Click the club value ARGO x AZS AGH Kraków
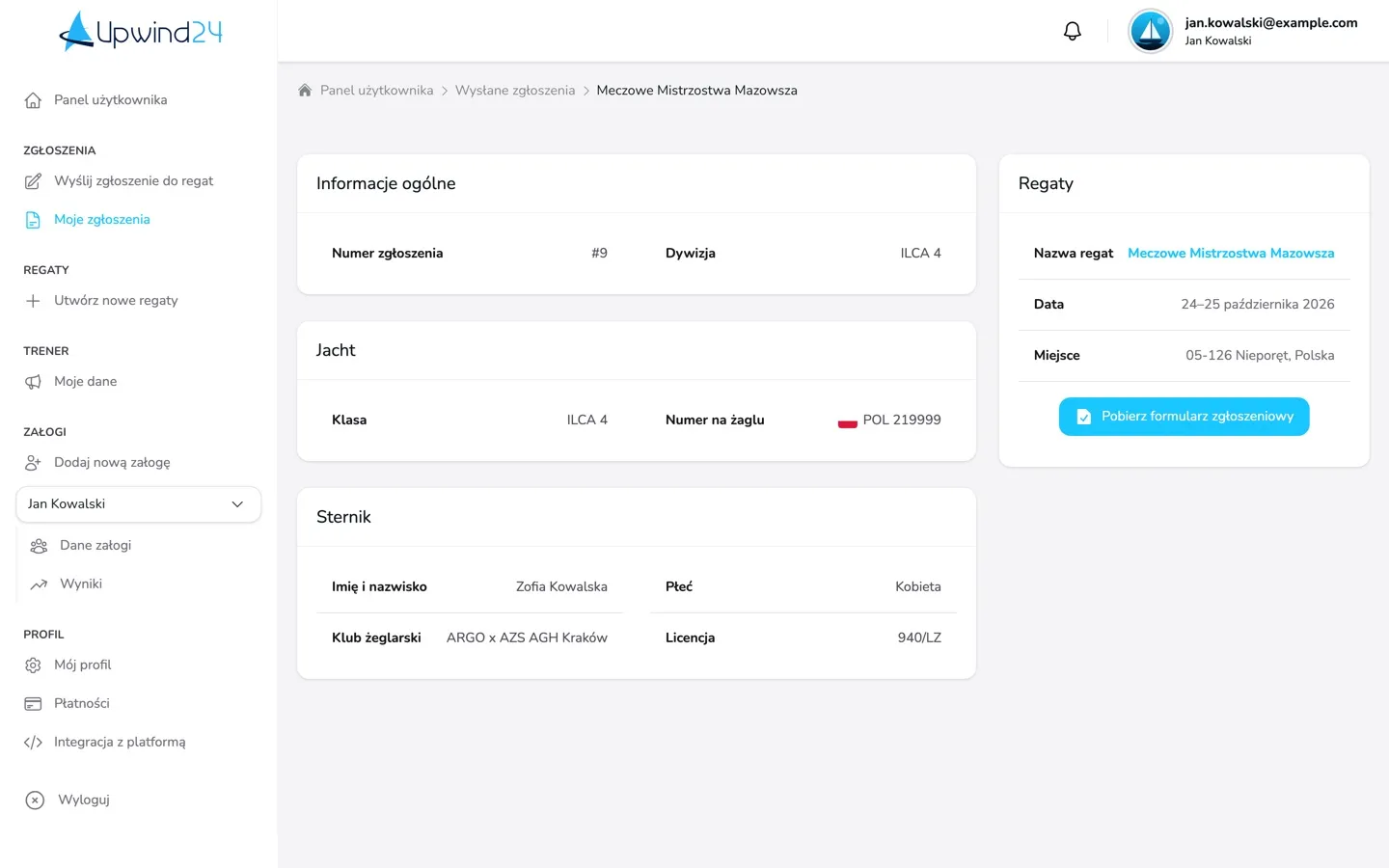Image resolution: width=1389 pixels, height=868 pixels. (527, 638)
